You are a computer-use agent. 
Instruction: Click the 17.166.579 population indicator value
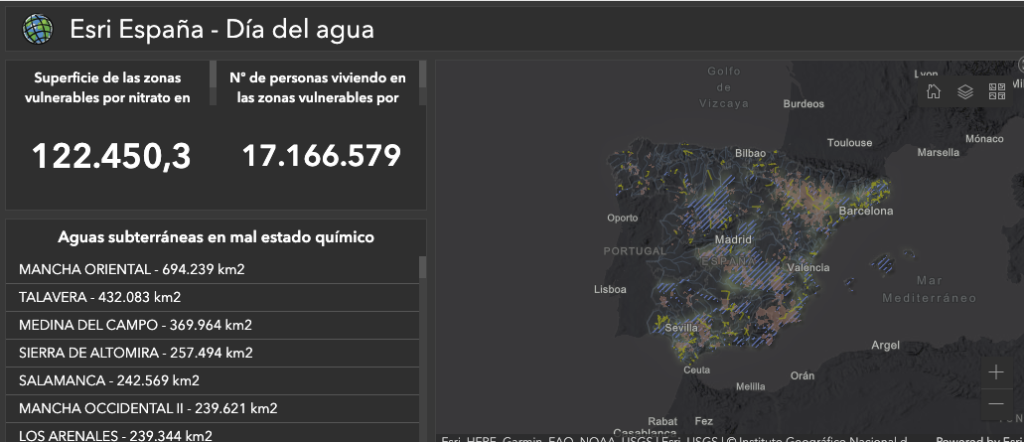(x=321, y=156)
